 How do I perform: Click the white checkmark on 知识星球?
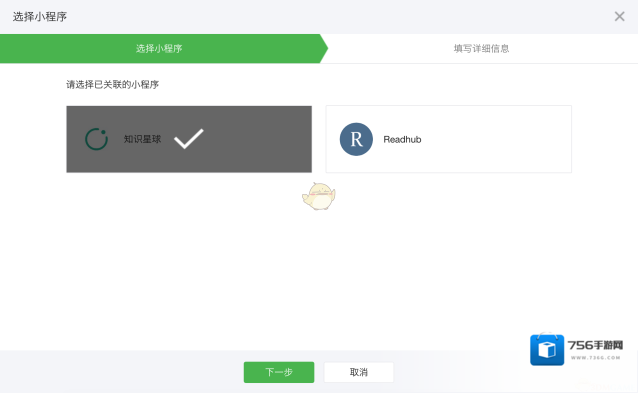tap(189, 139)
